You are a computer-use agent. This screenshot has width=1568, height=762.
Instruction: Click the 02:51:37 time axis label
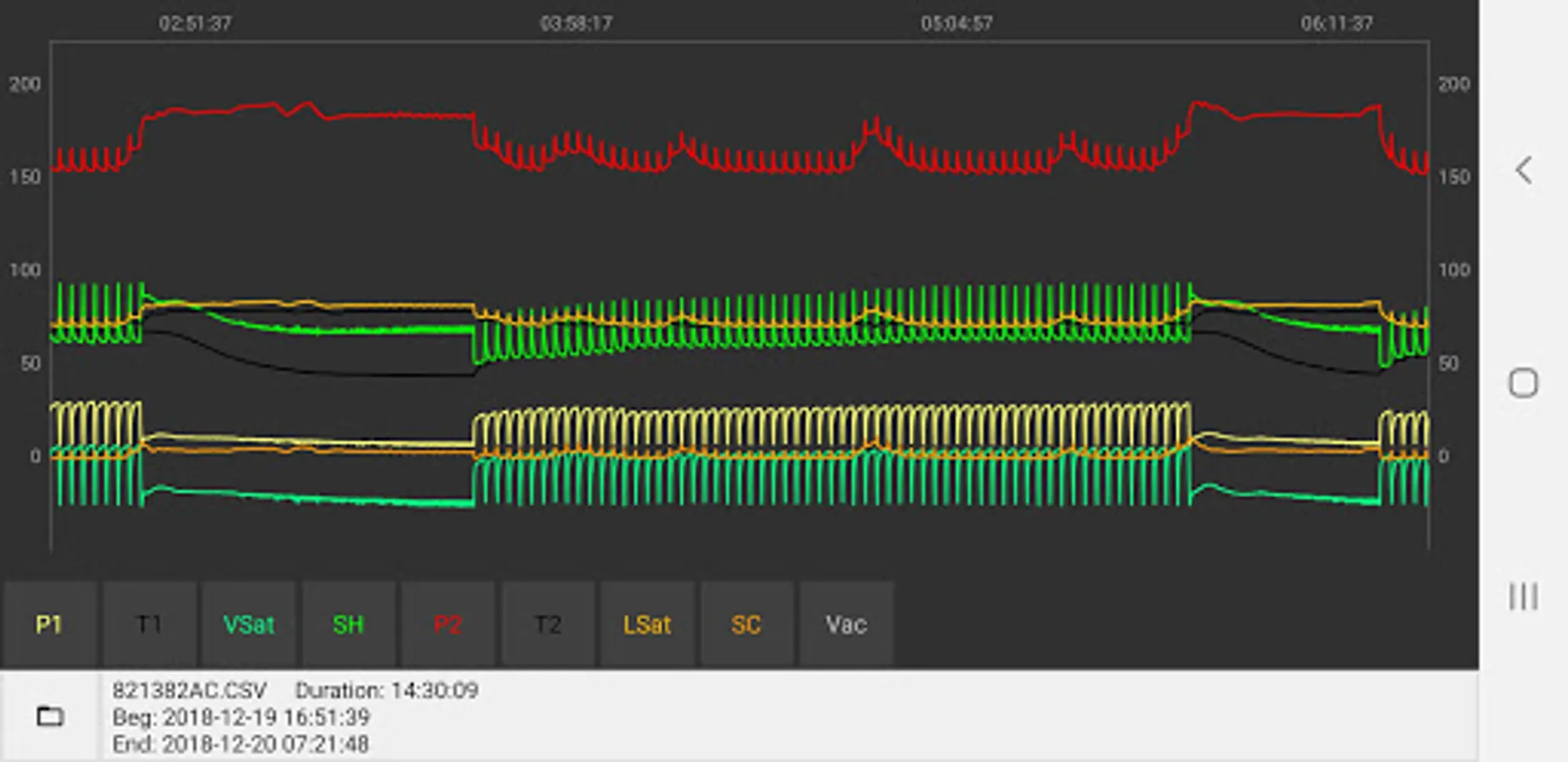[x=195, y=23]
